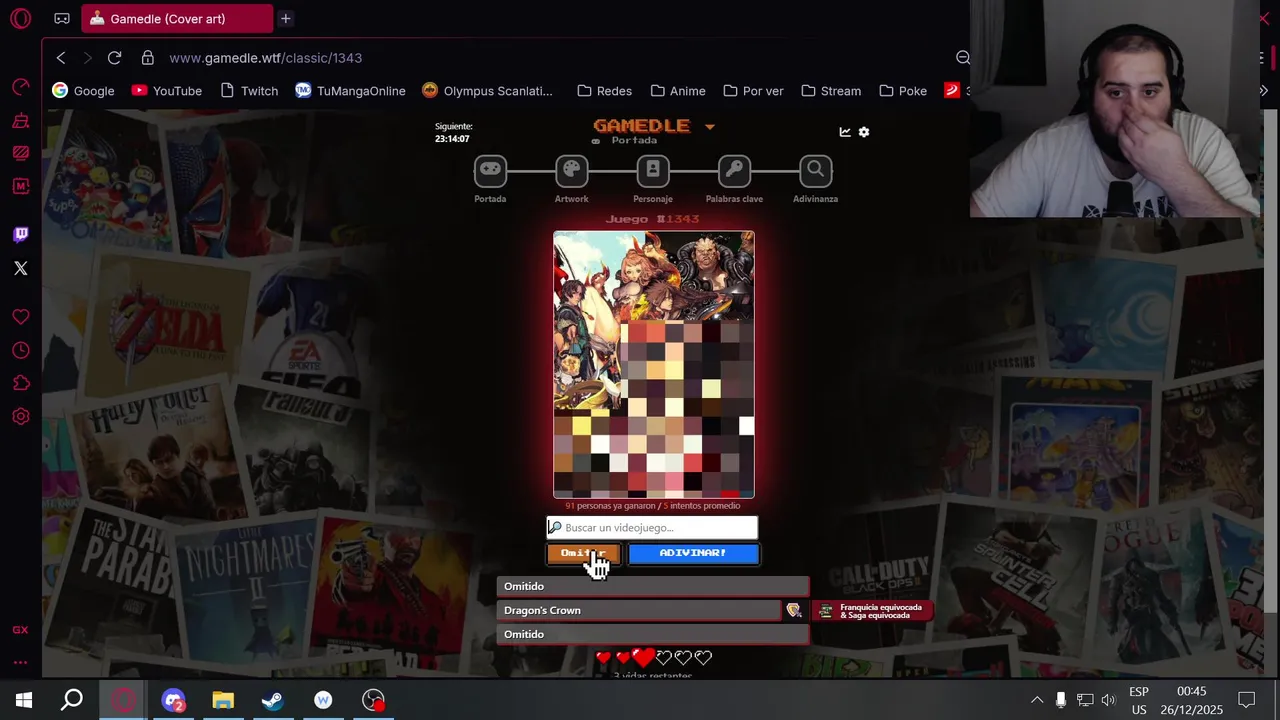Viewport: 1280px width, 720px height.
Task: Switch to Personaje game mode
Action: 653,171
